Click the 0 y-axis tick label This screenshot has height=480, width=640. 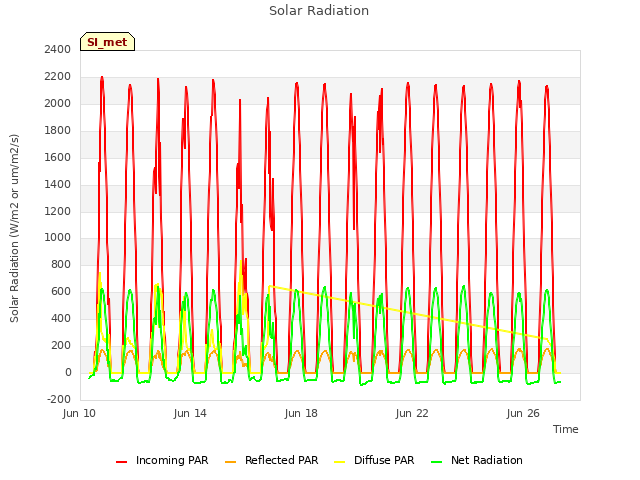[68, 372]
